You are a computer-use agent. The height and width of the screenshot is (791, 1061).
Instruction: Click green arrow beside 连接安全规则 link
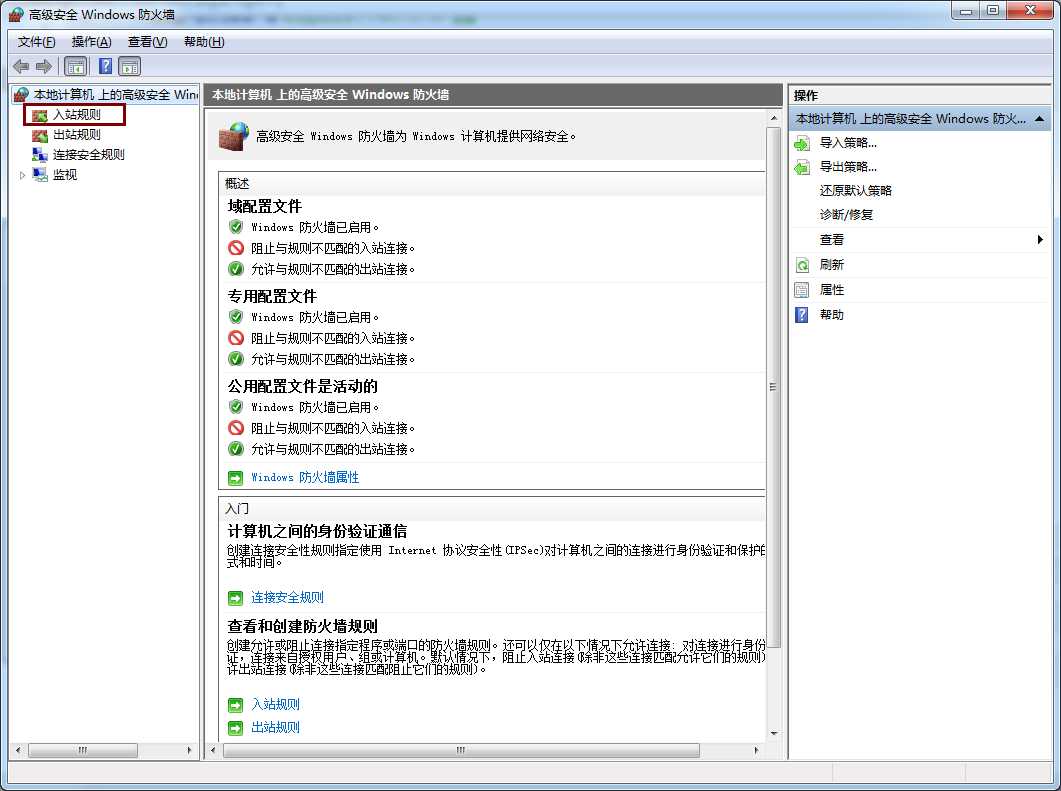(235, 598)
